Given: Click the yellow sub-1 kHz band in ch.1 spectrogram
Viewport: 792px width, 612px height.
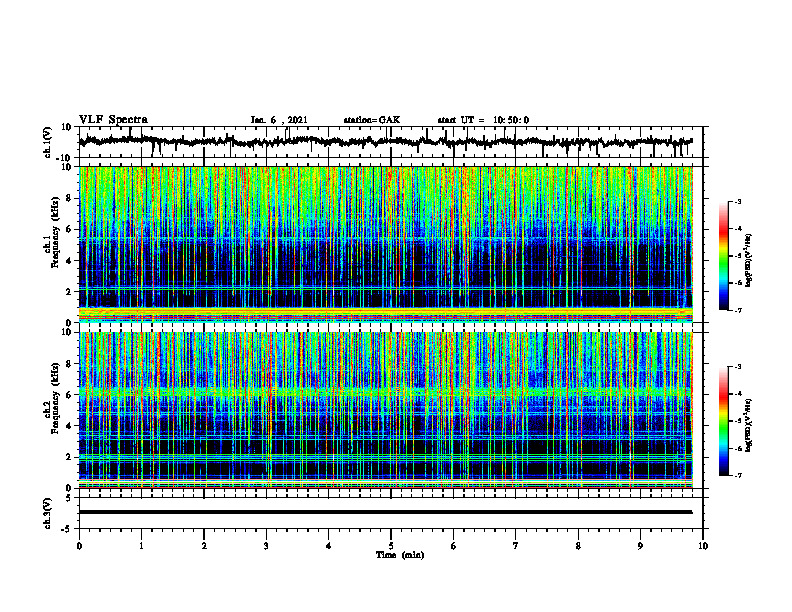Looking at the screenshot, I should (386, 313).
